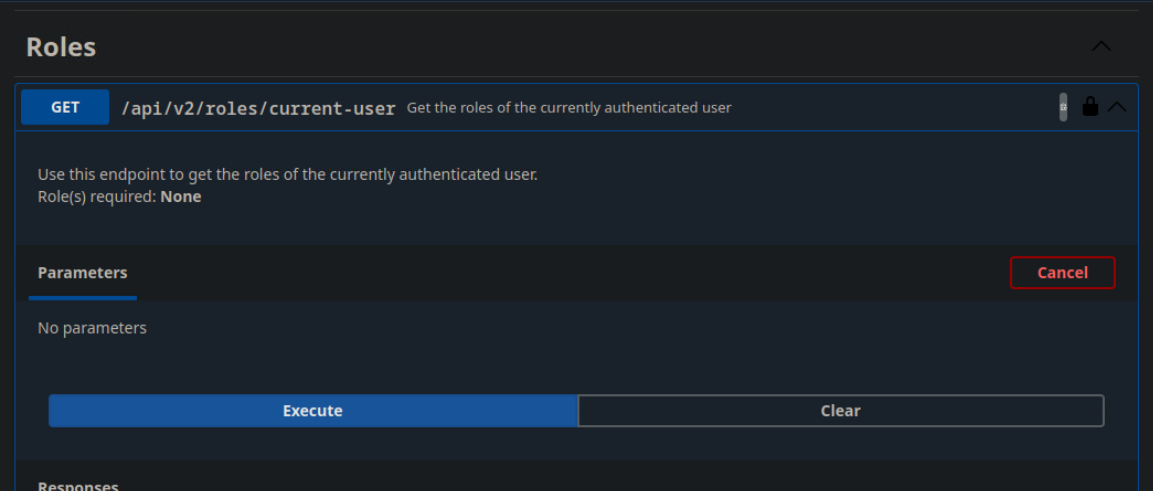Click the Roles section heading
Screen dimensions: 1153x491
(61, 47)
